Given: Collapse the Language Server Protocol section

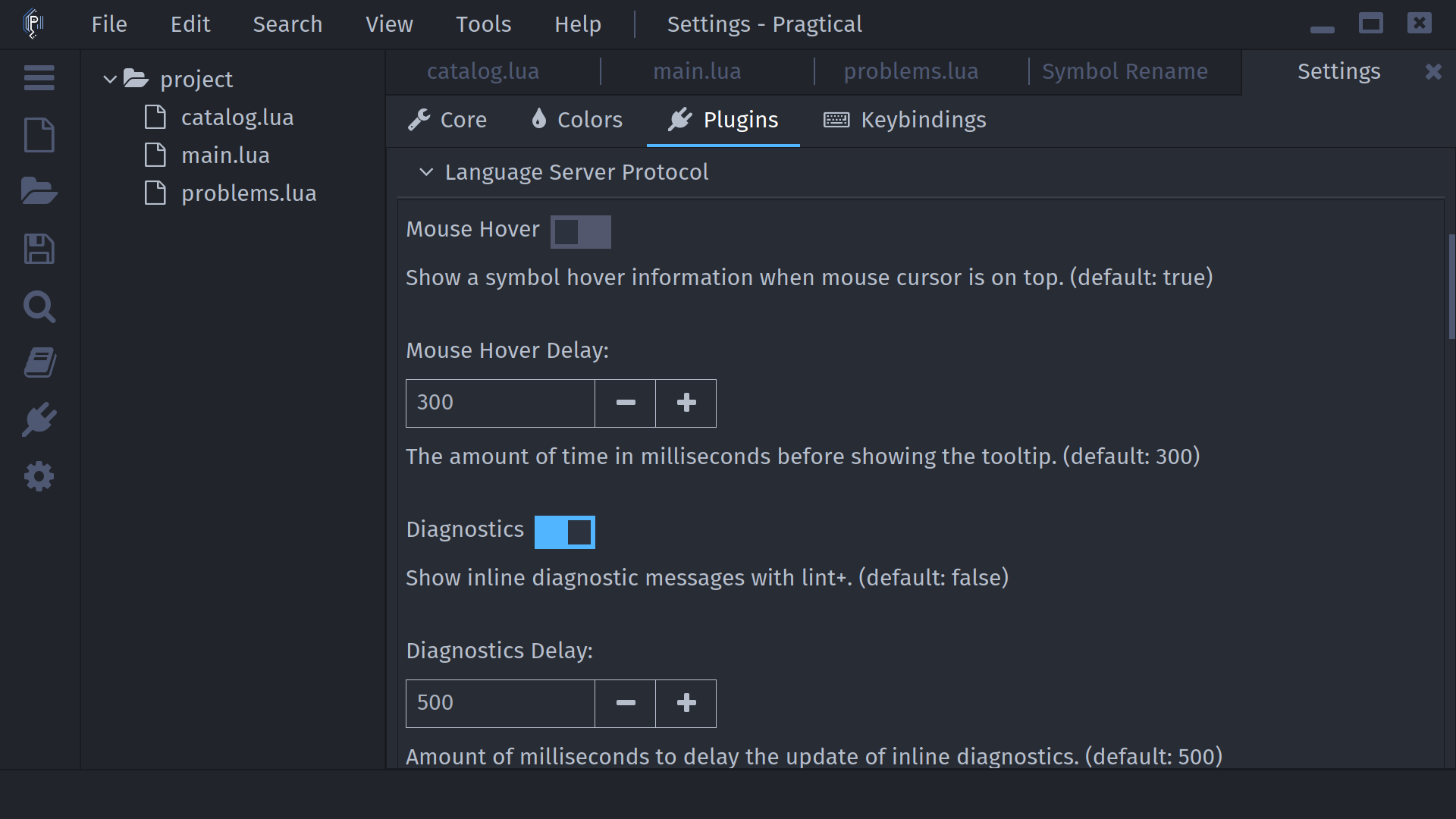Looking at the screenshot, I should pyautogui.click(x=426, y=172).
